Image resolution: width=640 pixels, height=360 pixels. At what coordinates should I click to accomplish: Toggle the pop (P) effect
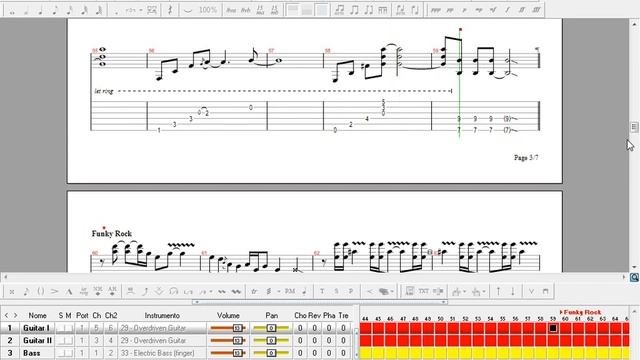351,291
